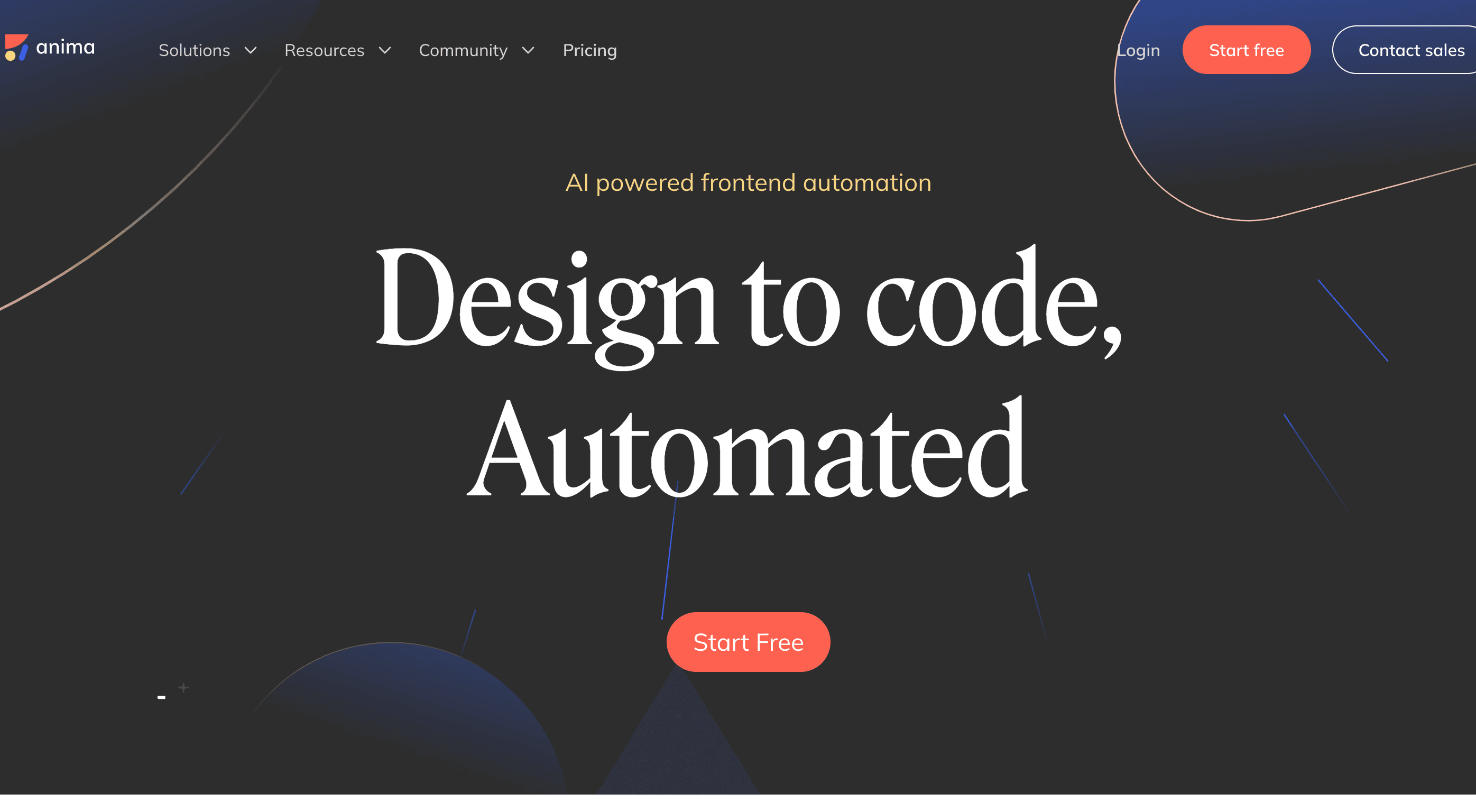The height and width of the screenshot is (812, 1476).
Task: Toggle the Resources menu chevron indicator
Action: (x=384, y=49)
